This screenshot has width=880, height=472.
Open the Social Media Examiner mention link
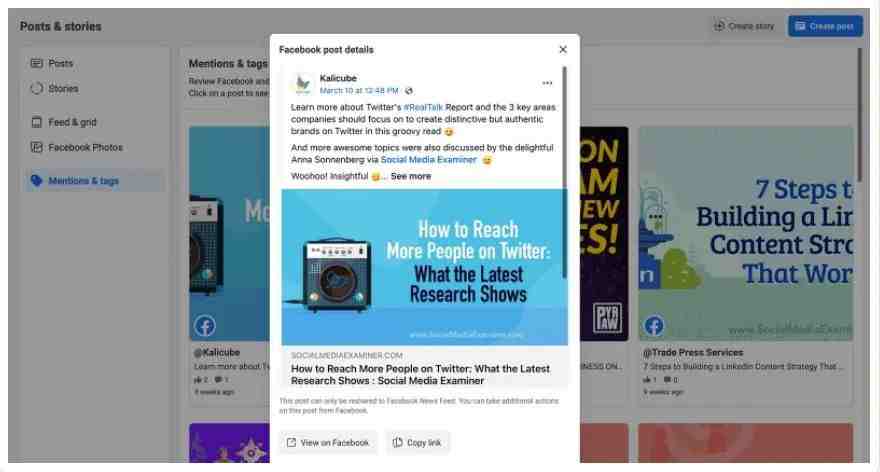(x=428, y=159)
